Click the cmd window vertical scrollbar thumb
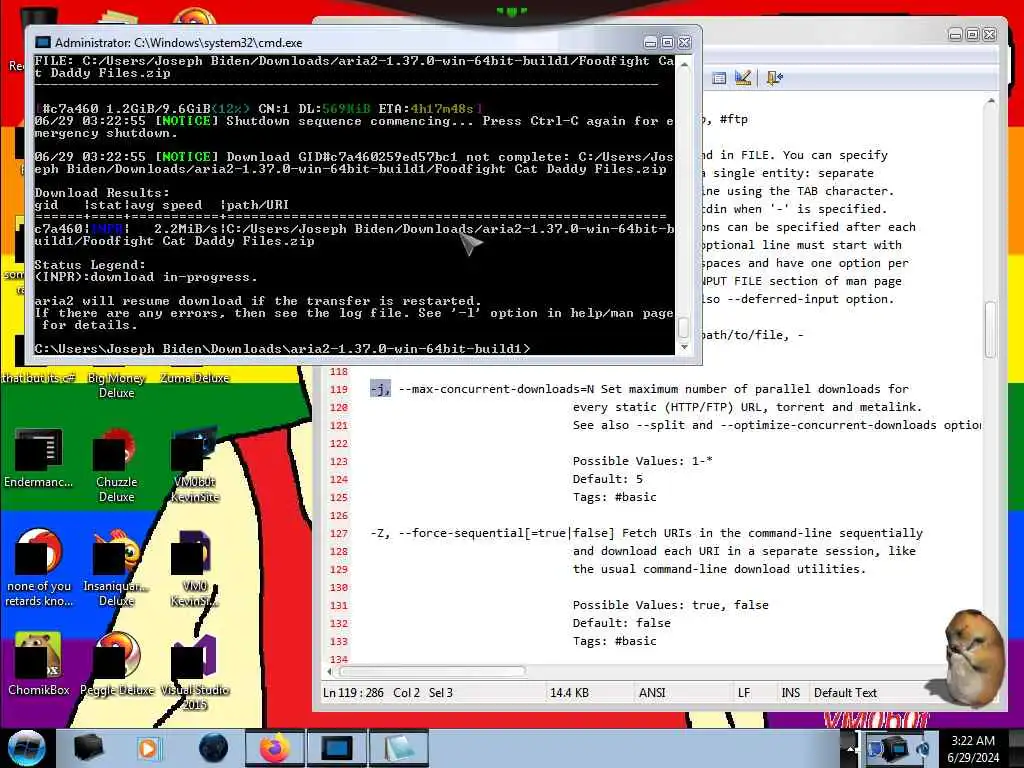The image size is (1024, 768). (x=684, y=326)
